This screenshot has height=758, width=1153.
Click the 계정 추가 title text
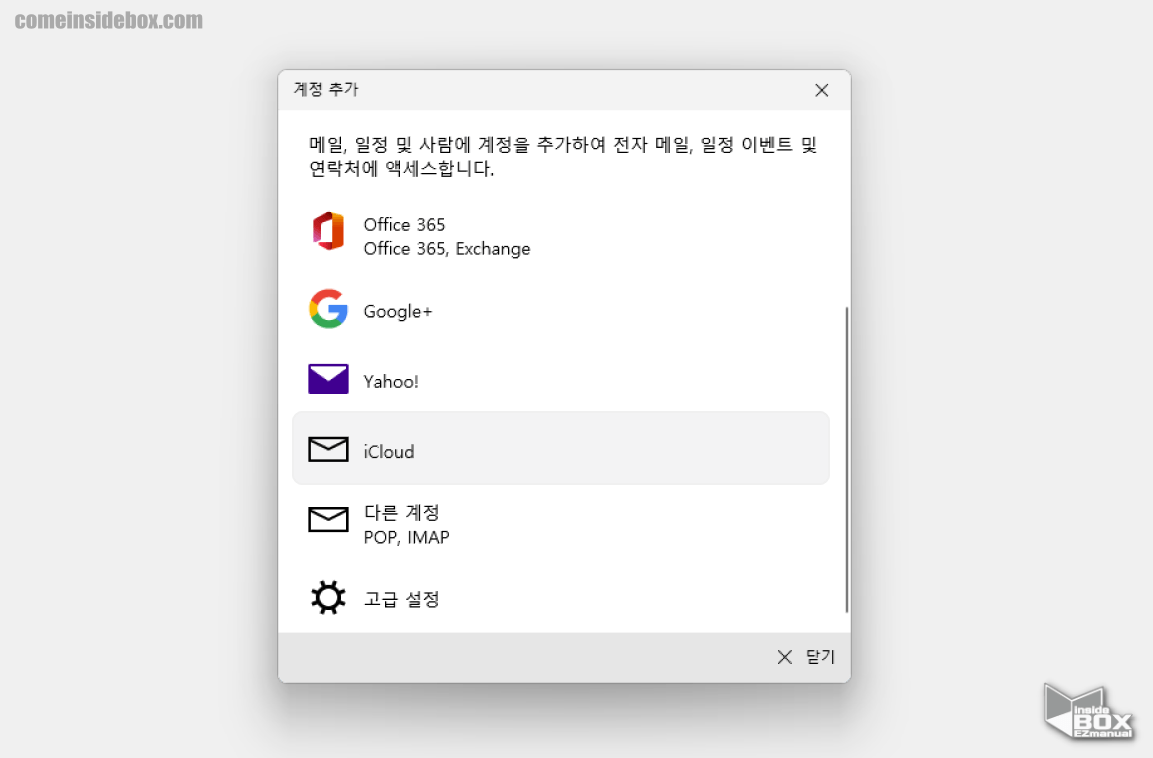click(326, 89)
